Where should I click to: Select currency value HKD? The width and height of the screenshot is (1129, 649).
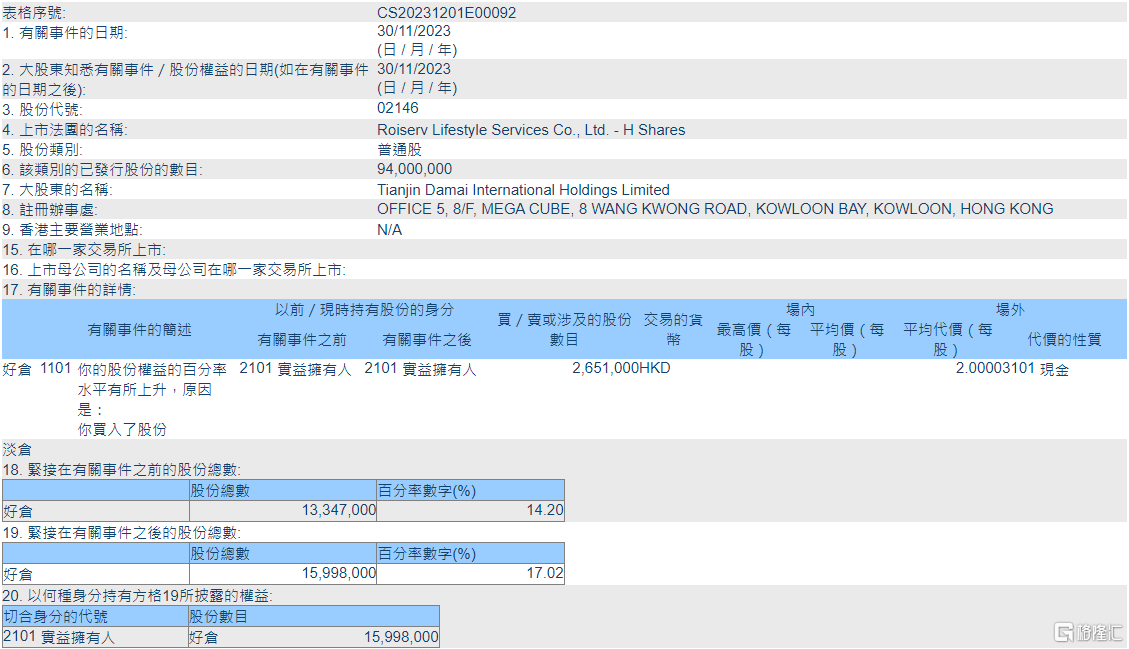[655, 368]
